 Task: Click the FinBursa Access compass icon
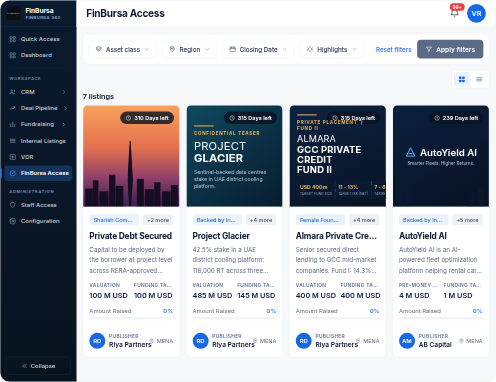click(13, 173)
